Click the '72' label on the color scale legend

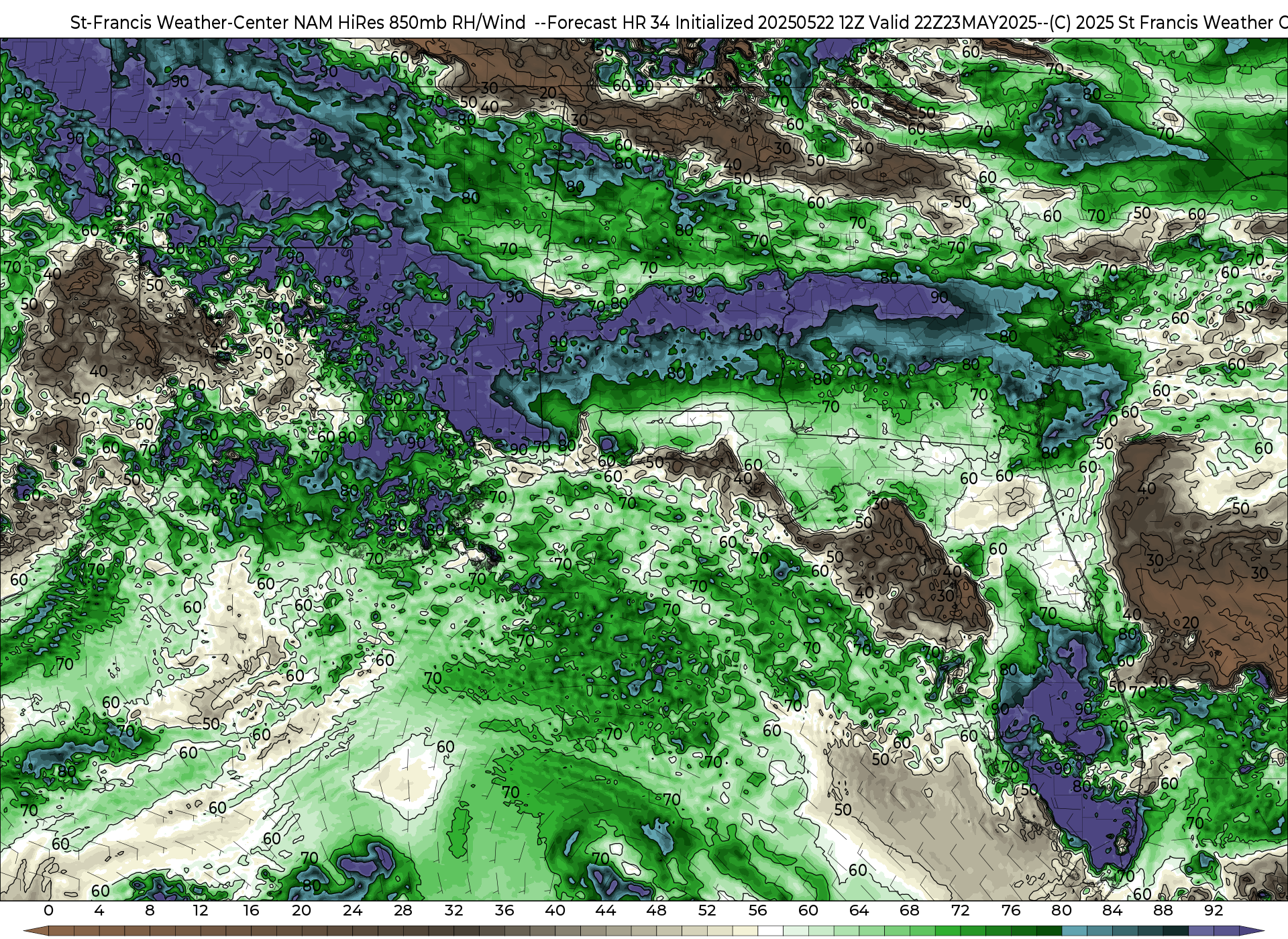tap(961, 910)
